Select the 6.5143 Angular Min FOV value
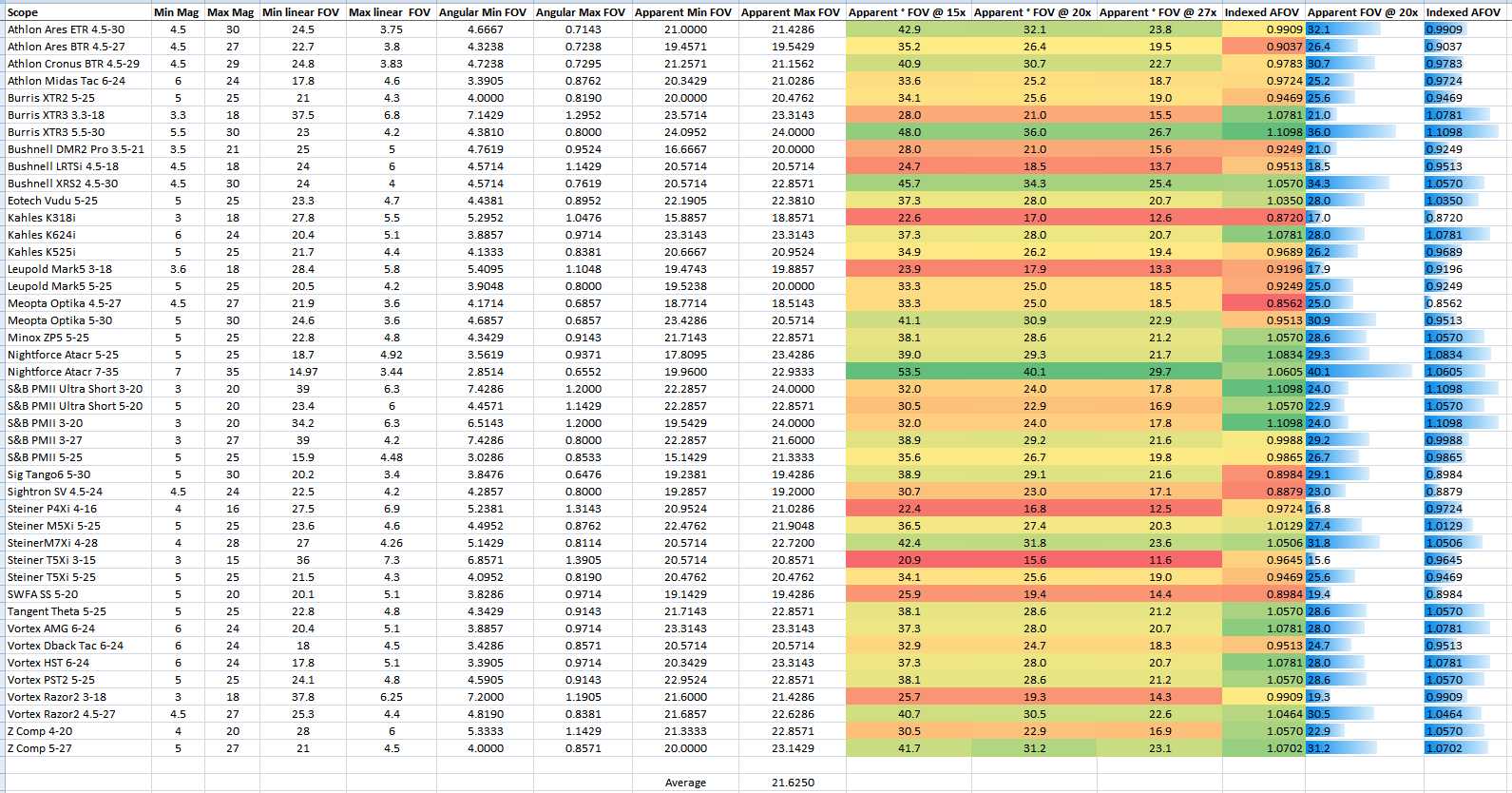Screen dimensions: 1512x793 (485, 423)
